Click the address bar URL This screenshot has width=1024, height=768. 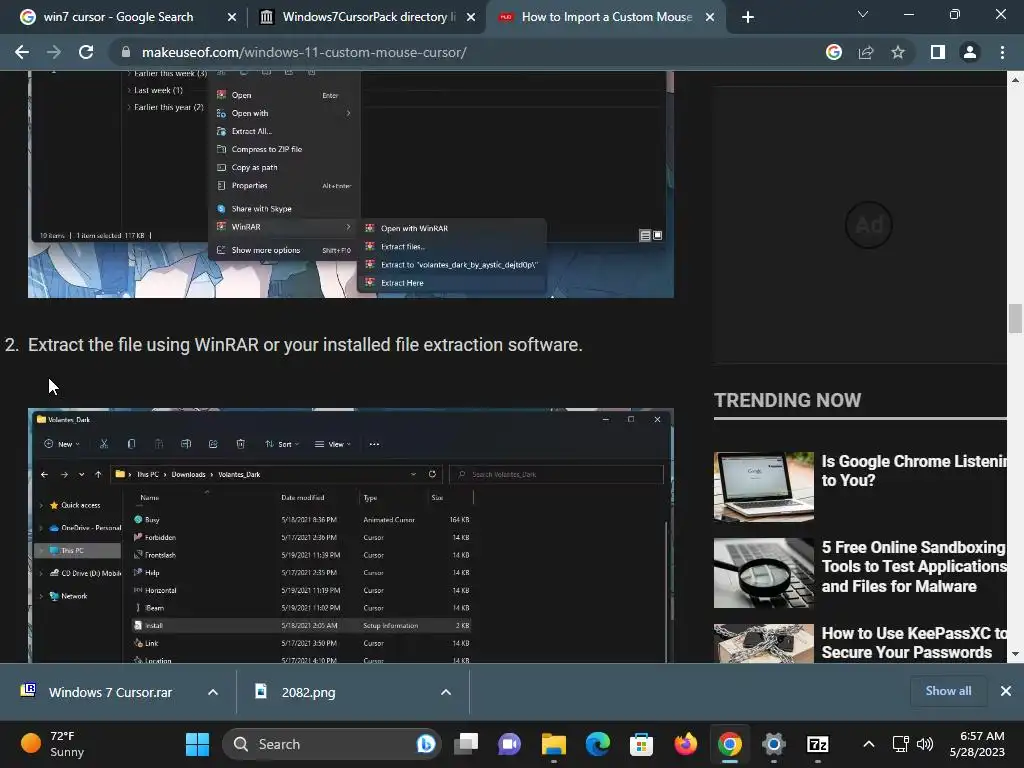click(304, 52)
